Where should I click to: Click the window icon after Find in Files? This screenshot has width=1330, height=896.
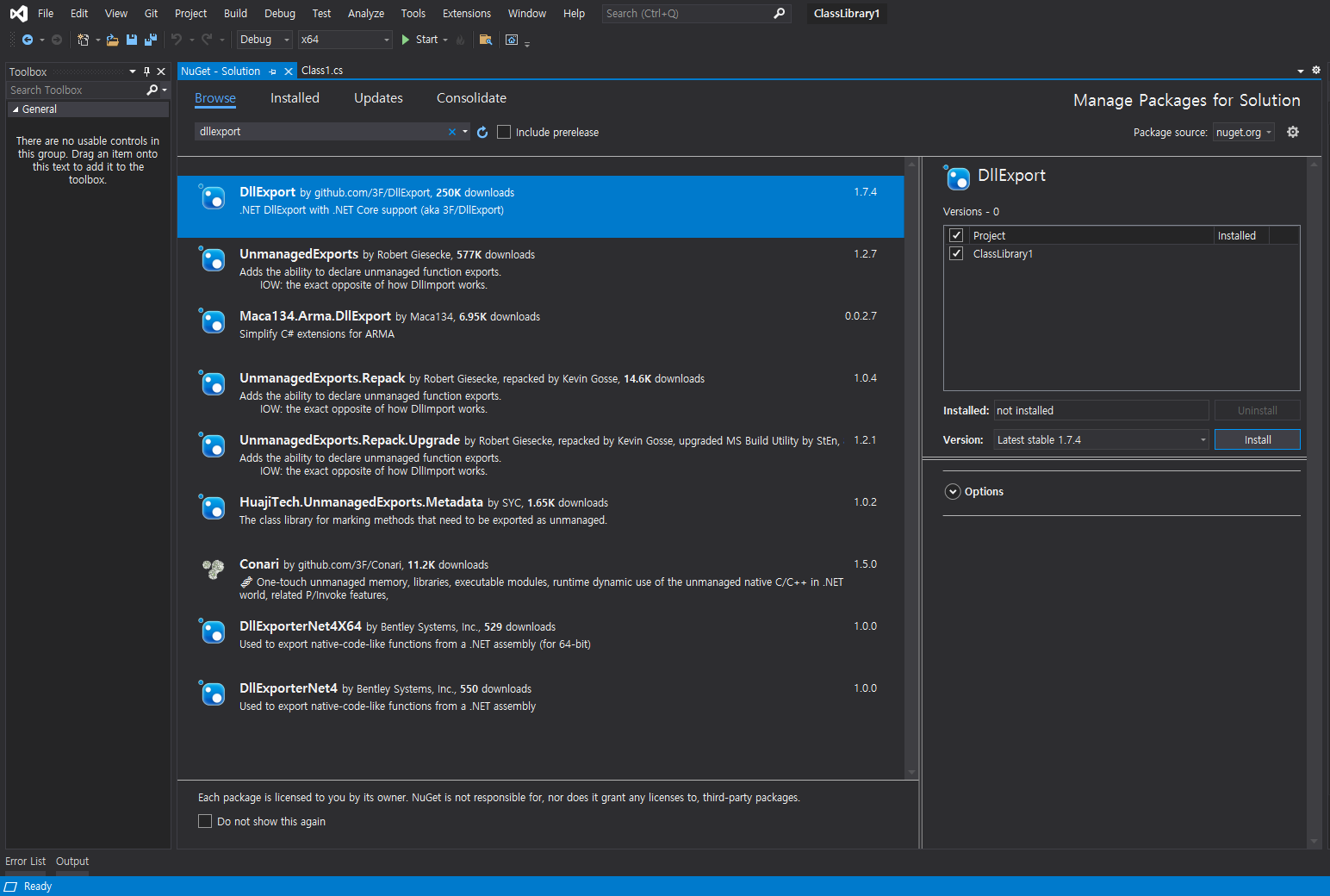click(x=512, y=40)
